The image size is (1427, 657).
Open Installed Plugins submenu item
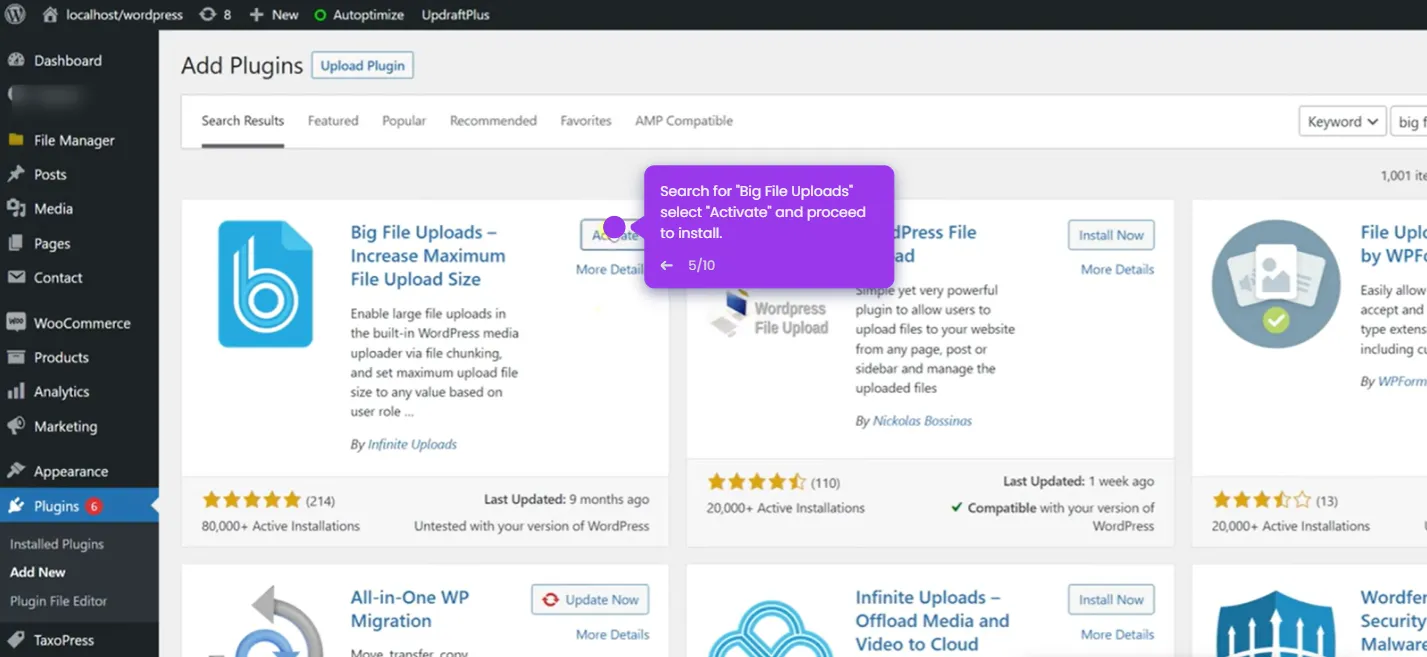[x=57, y=545]
